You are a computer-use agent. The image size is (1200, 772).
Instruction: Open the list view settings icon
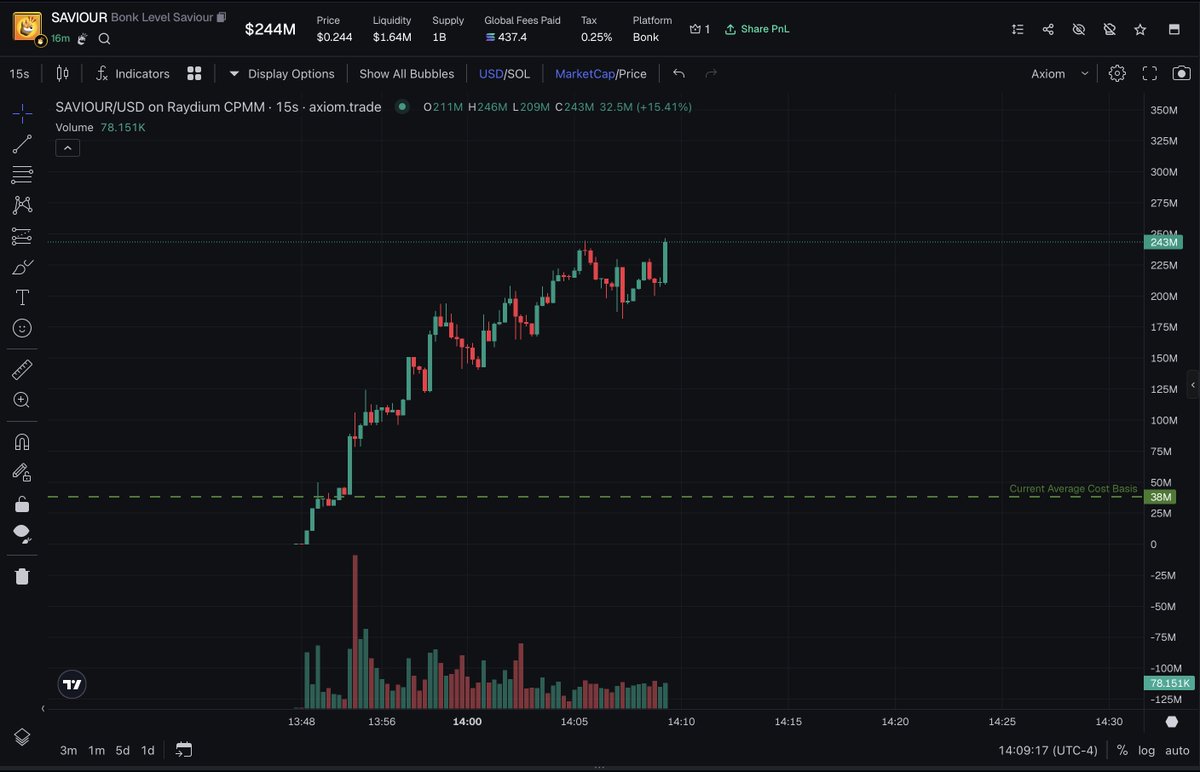click(1017, 30)
